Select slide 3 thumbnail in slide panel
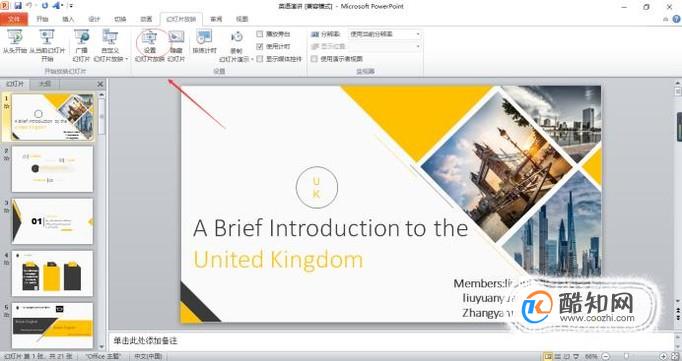 (x=52, y=221)
